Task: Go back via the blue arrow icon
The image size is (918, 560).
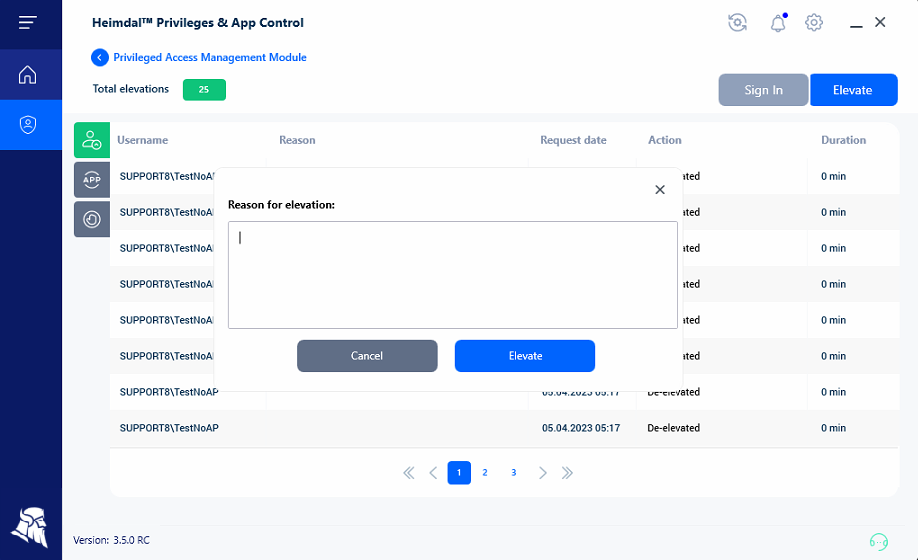Action: pyautogui.click(x=100, y=57)
